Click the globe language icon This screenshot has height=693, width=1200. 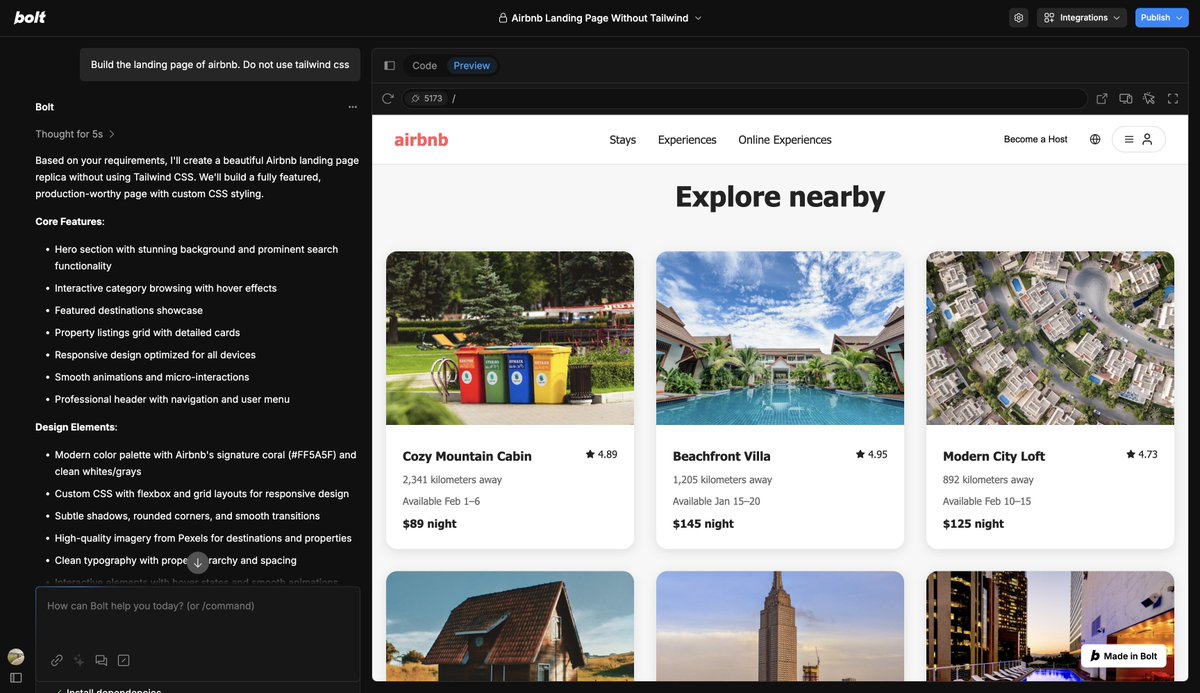tap(1095, 140)
